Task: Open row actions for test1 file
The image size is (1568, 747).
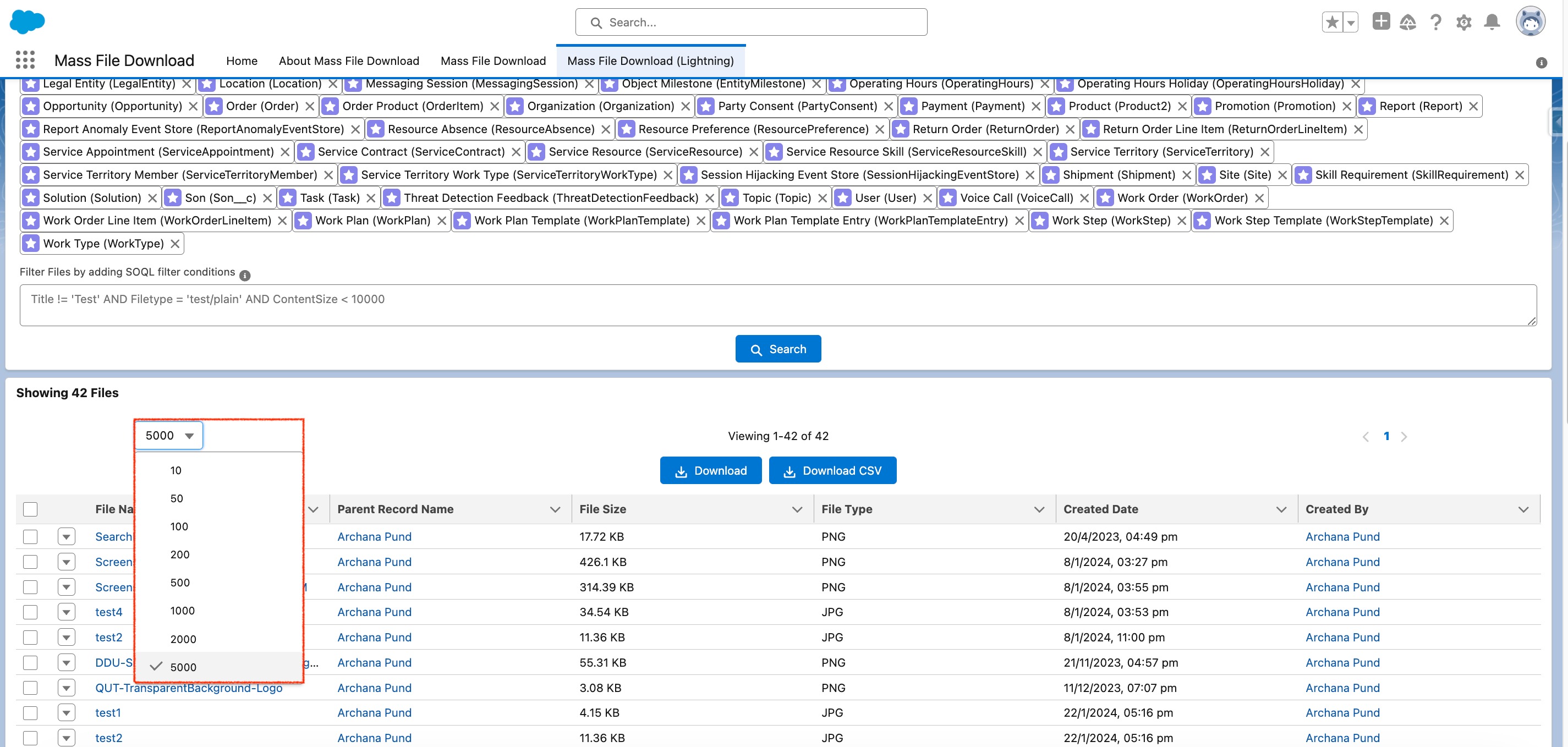Action: (x=67, y=712)
